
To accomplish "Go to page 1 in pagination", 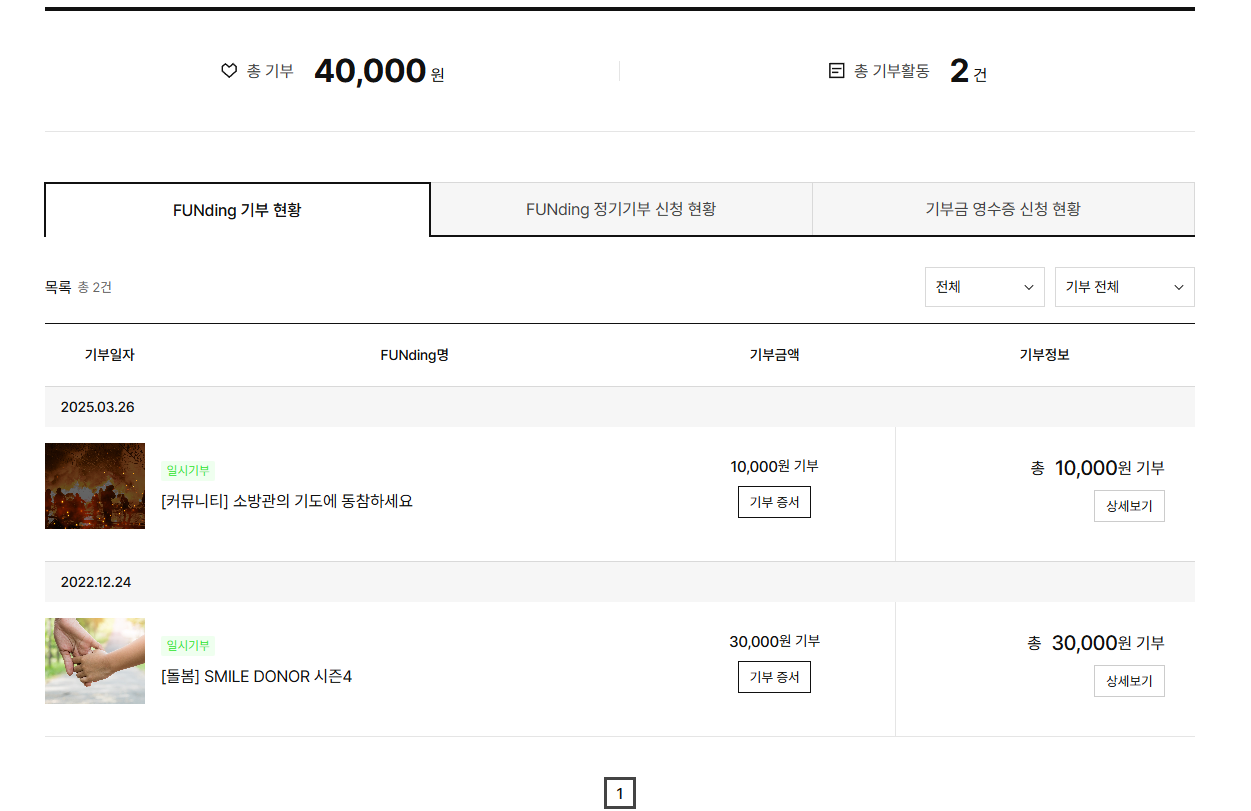I will tap(620, 794).
